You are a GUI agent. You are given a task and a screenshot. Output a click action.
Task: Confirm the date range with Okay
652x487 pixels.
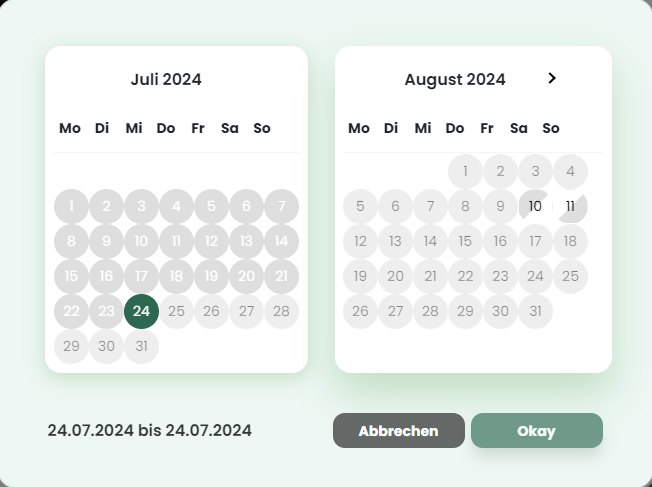point(536,431)
